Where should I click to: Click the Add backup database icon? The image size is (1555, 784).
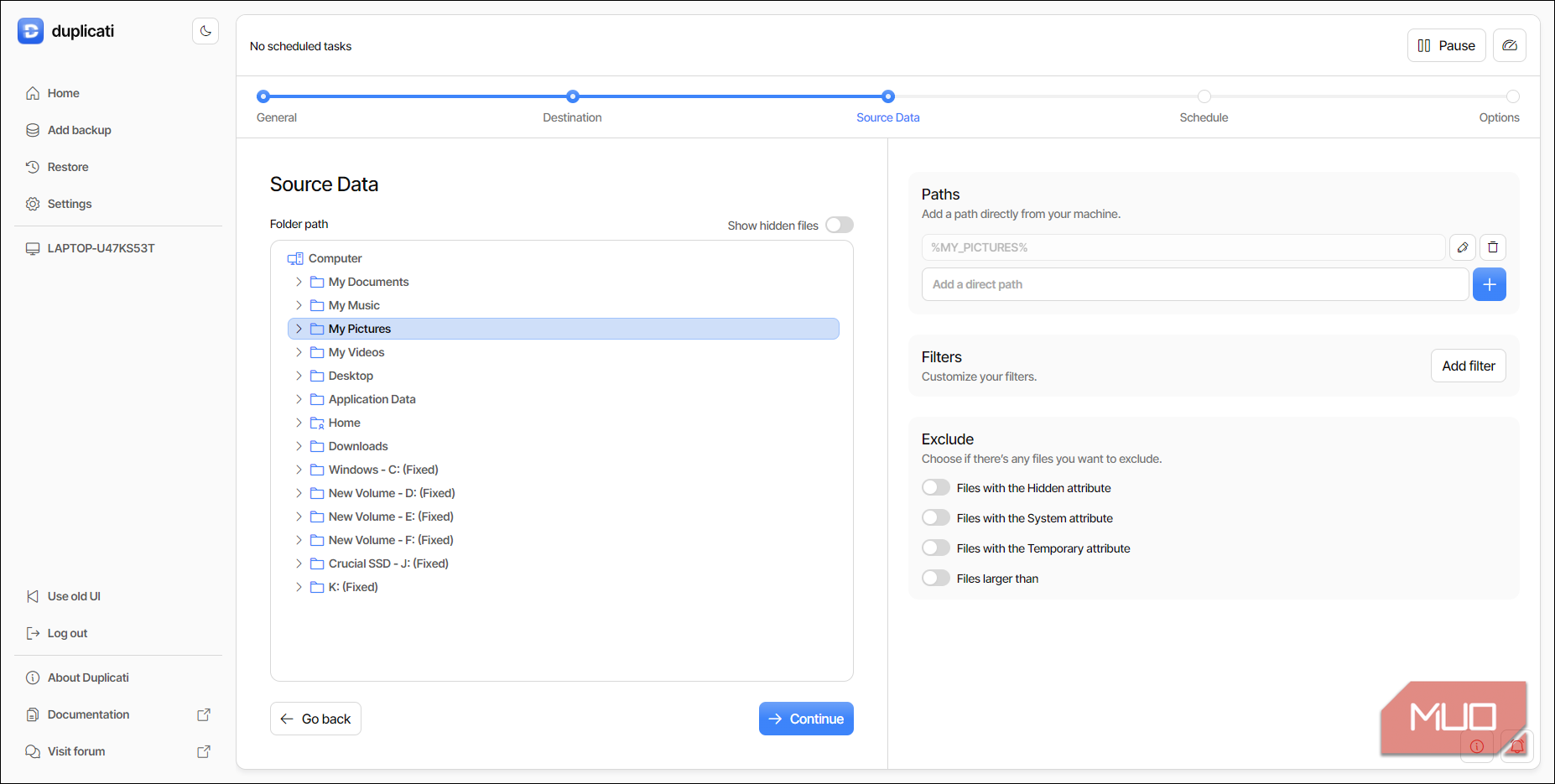coord(33,130)
